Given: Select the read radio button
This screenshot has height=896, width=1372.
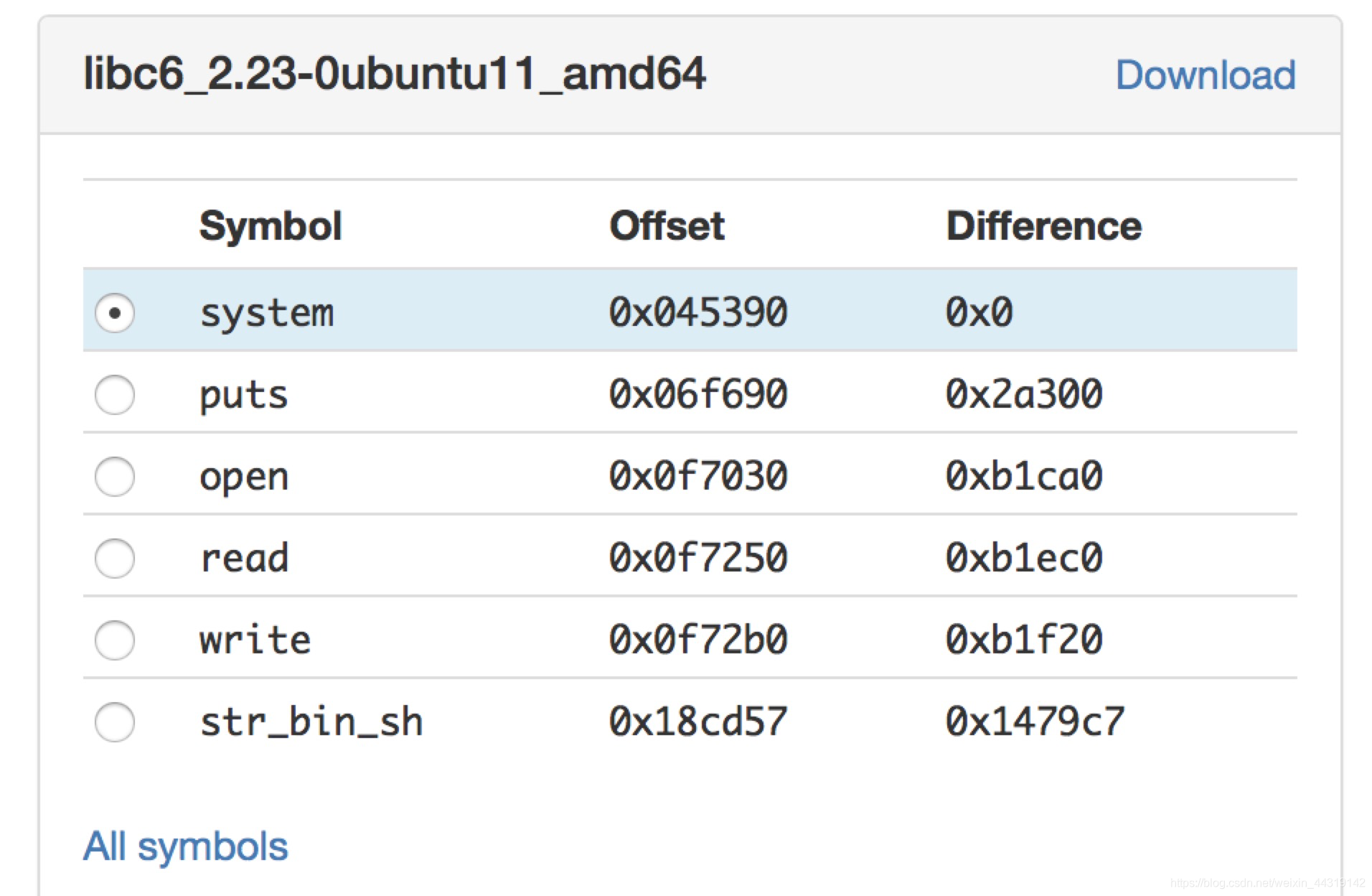Looking at the screenshot, I should tap(115, 559).
